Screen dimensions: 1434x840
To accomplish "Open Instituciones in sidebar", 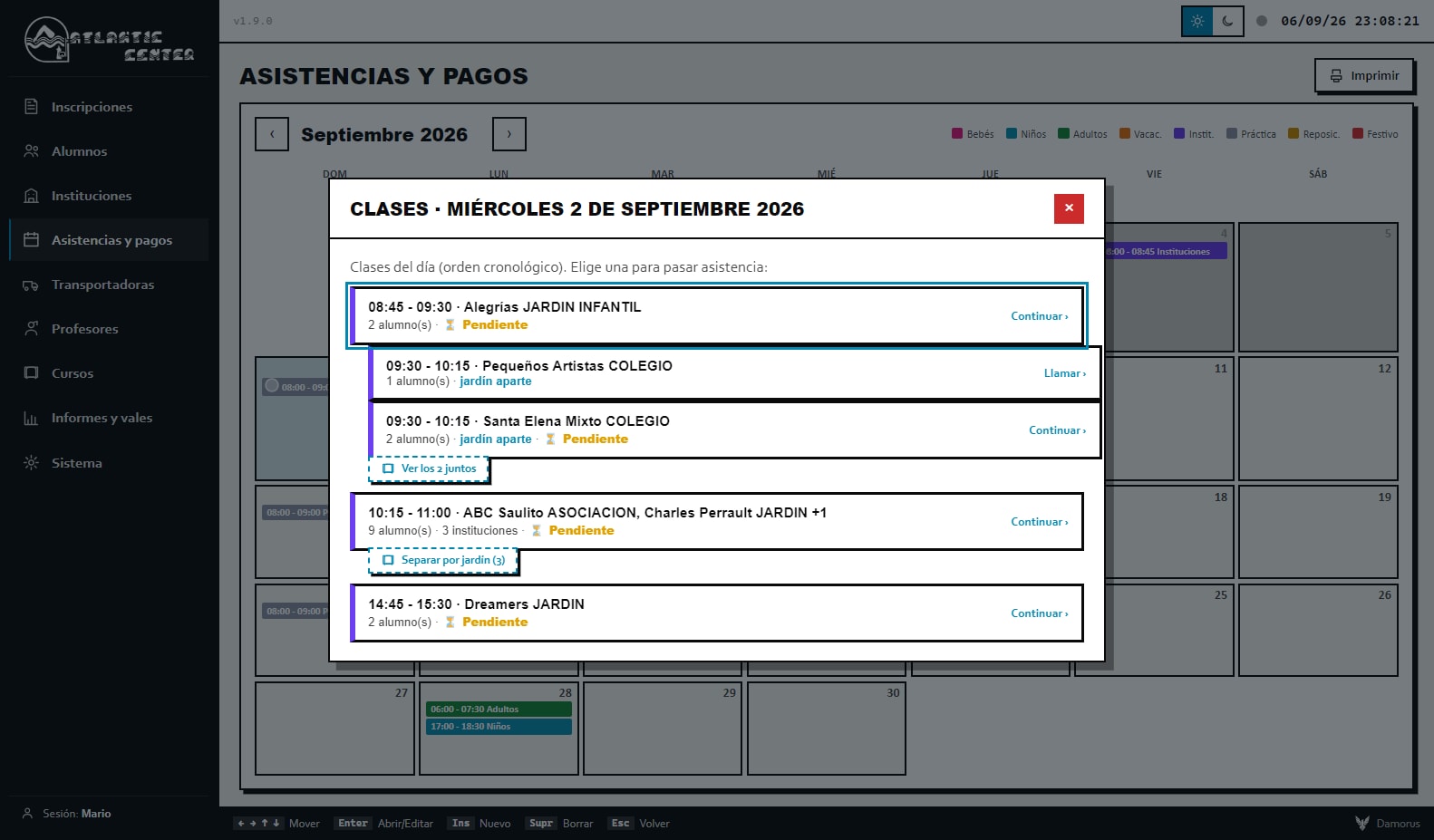I will (x=109, y=196).
